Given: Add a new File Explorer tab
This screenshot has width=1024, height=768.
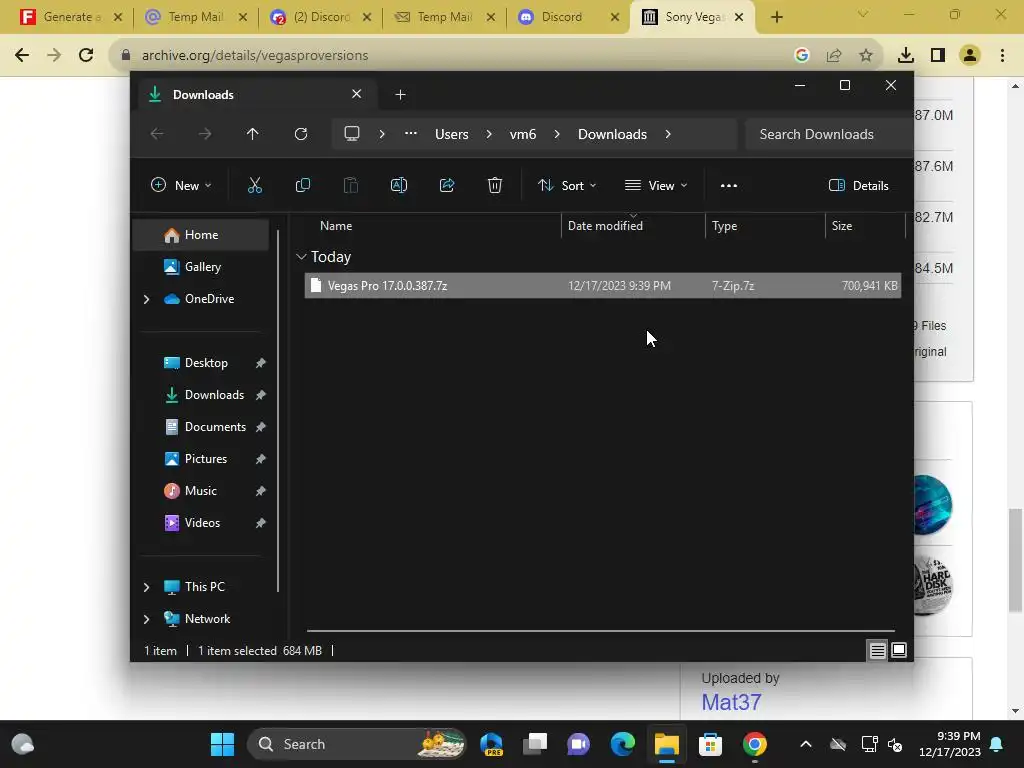Looking at the screenshot, I should tap(400, 95).
